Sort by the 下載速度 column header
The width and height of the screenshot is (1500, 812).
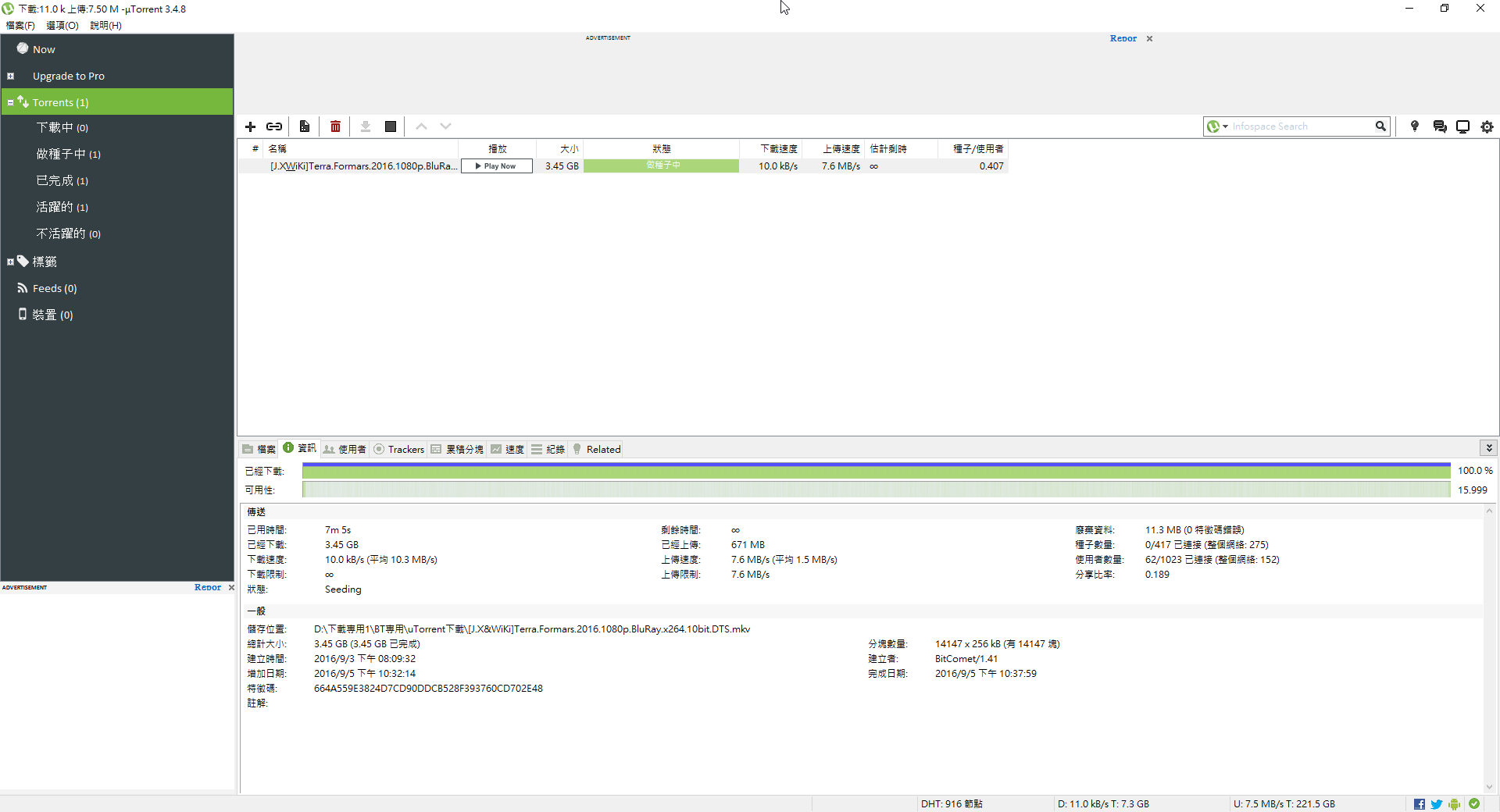coord(771,148)
